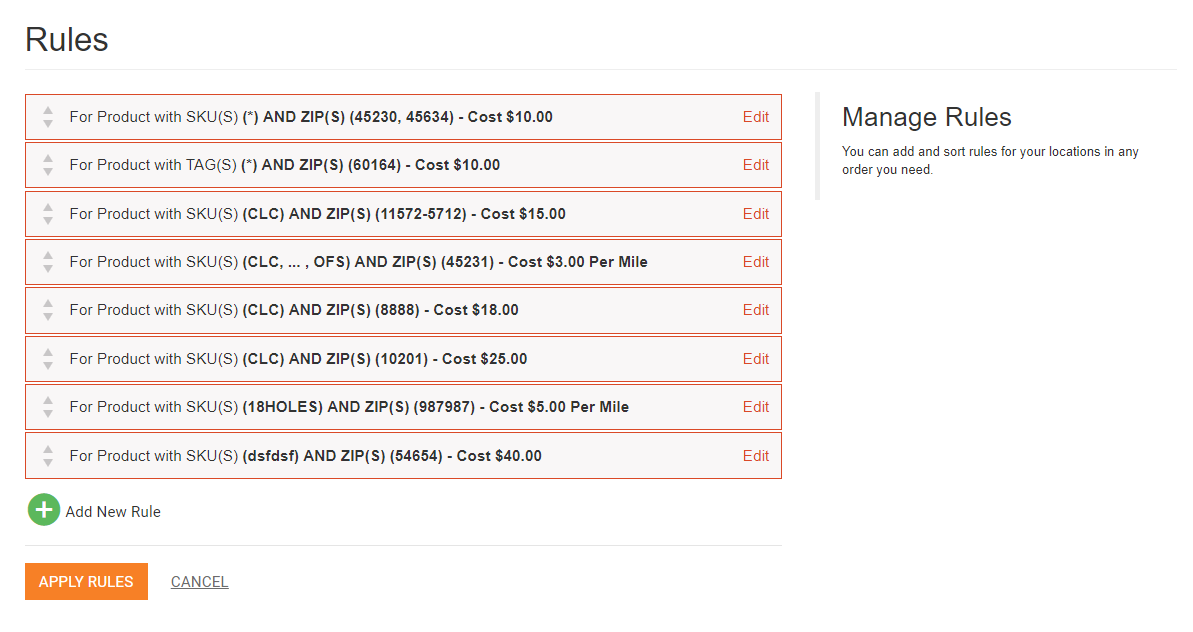The height and width of the screenshot is (632, 1193).
Task: Click the Add New Rule text label
Action: 113,512
